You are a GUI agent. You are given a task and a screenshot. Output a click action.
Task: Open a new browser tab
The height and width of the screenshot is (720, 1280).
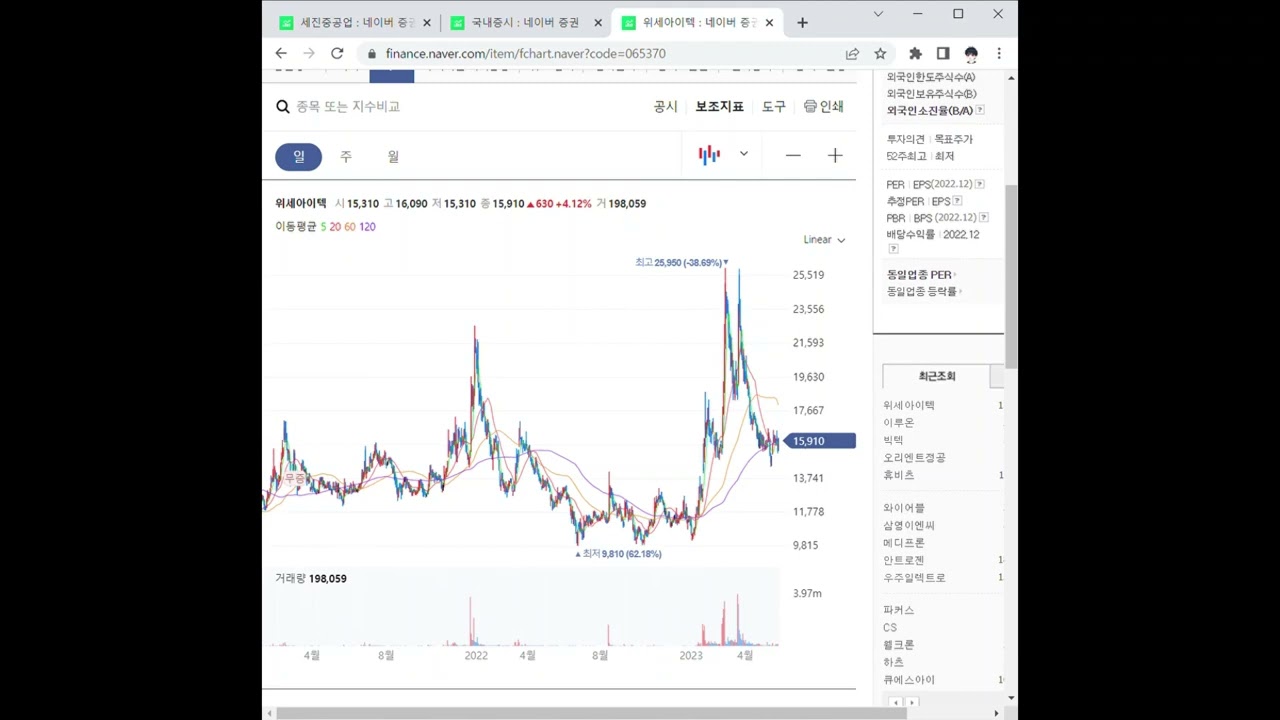pyautogui.click(x=802, y=22)
